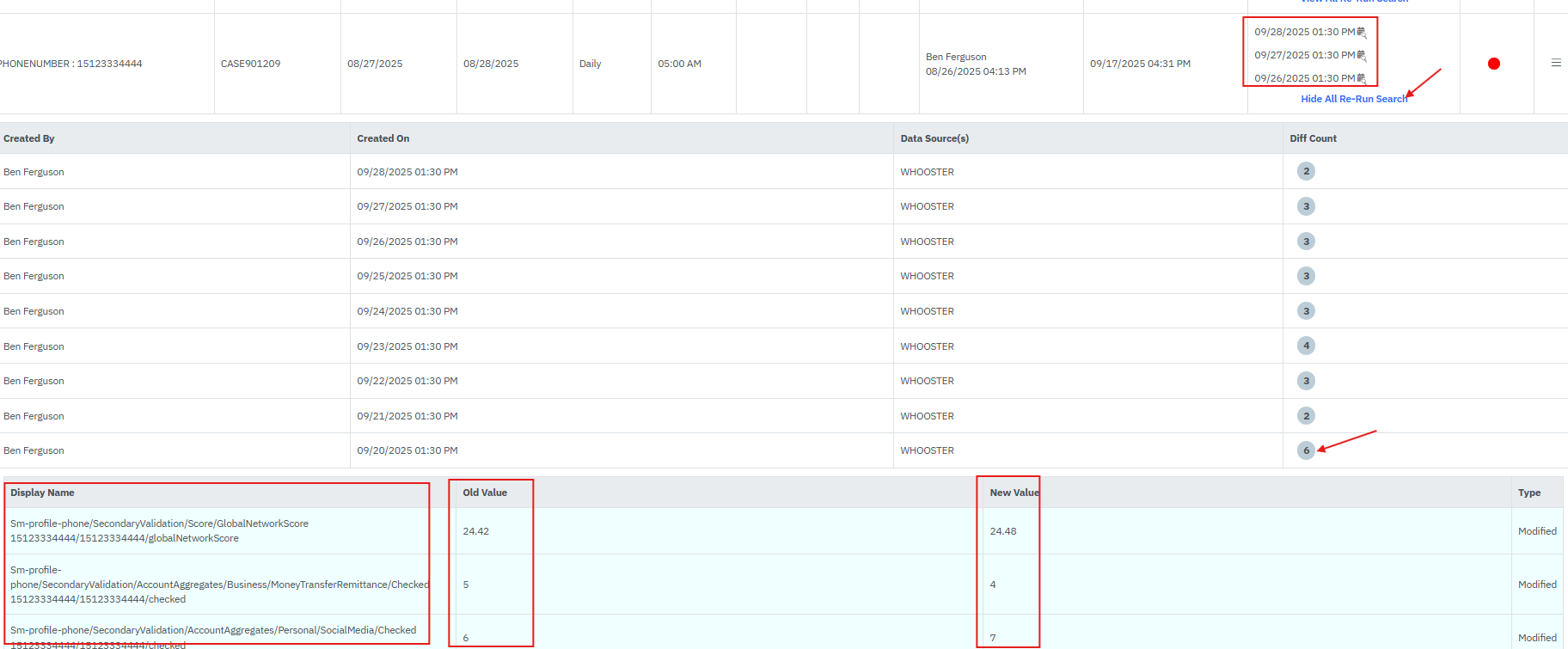Click the Hide All Re-Run Search link
The width and height of the screenshot is (1568, 649).
pos(1354,99)
